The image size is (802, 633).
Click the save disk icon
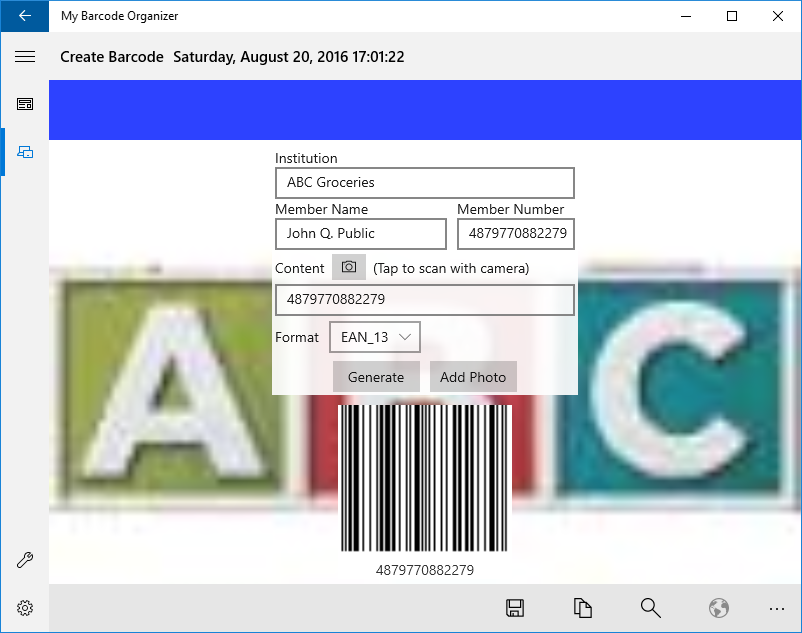(515, 608)
